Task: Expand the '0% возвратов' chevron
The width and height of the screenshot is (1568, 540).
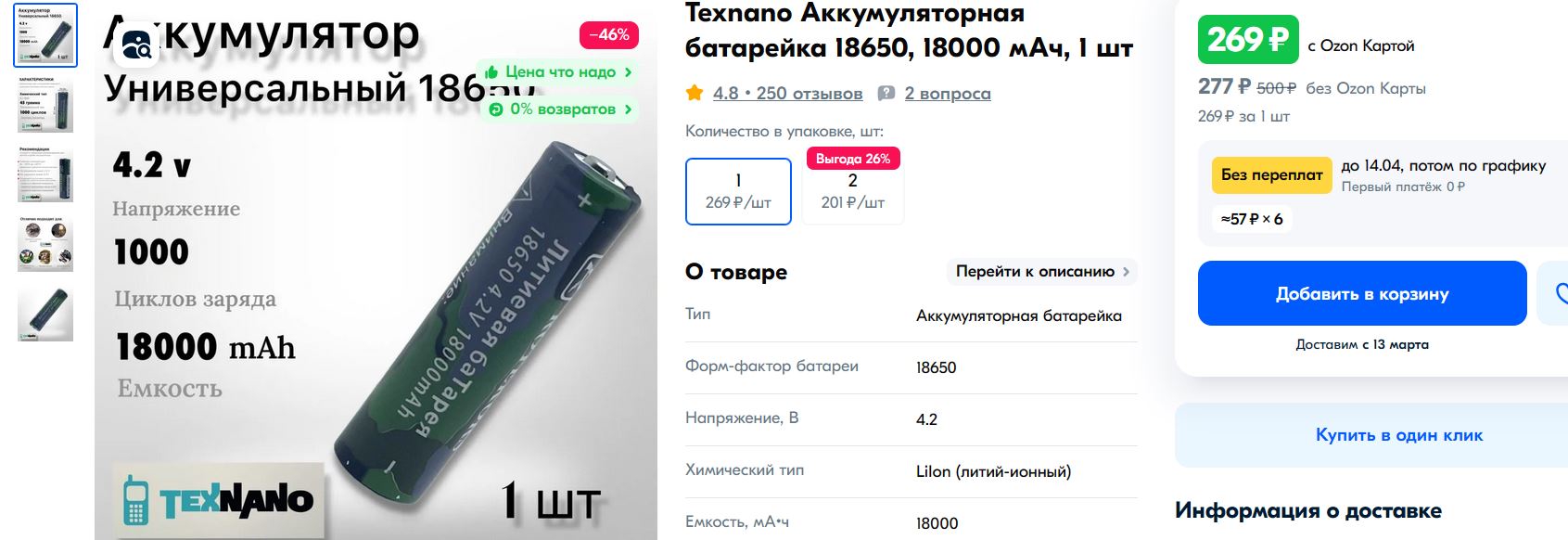Action: [x=628, y=109]
